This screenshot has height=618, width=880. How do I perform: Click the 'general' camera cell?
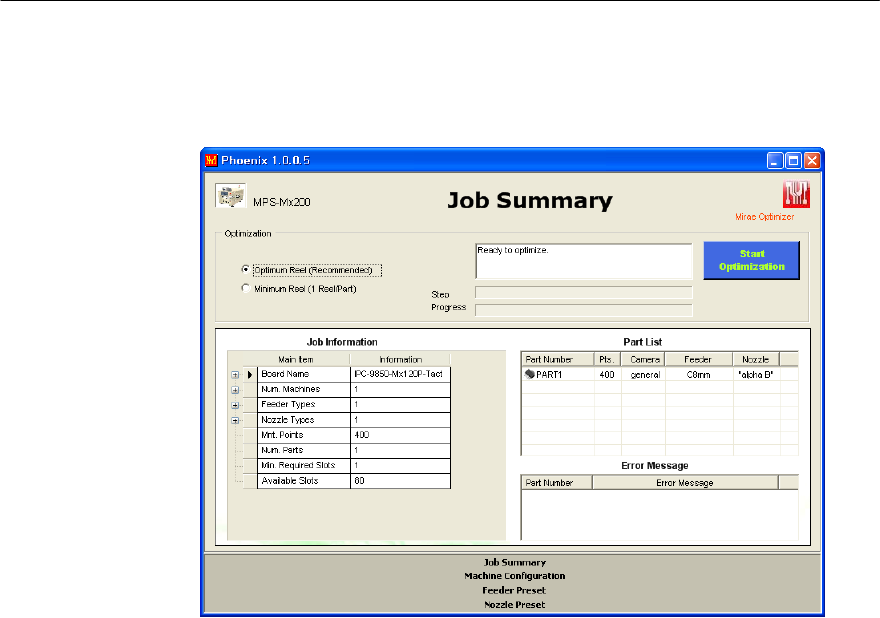[644, 374]
